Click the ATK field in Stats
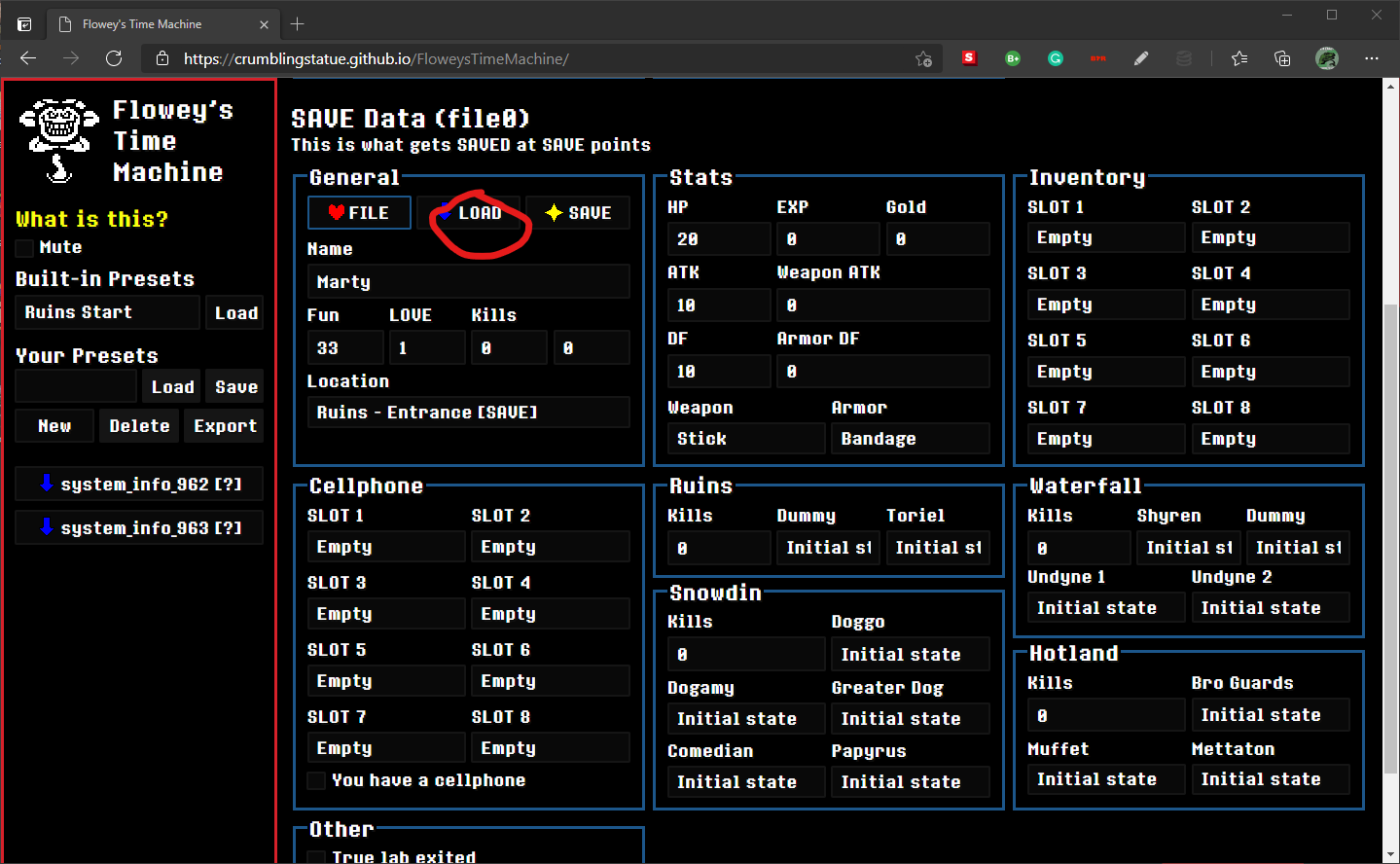Image resolution: width=1400 pixels, height=864 pixels. point(719,306)
